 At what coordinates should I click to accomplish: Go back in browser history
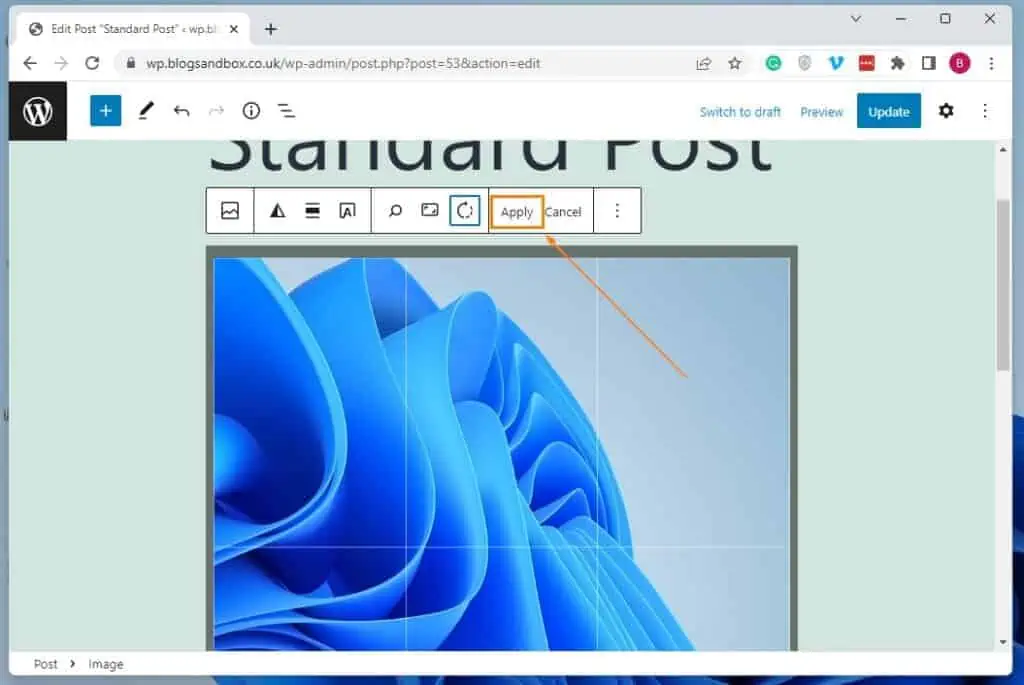pos(30,63)
